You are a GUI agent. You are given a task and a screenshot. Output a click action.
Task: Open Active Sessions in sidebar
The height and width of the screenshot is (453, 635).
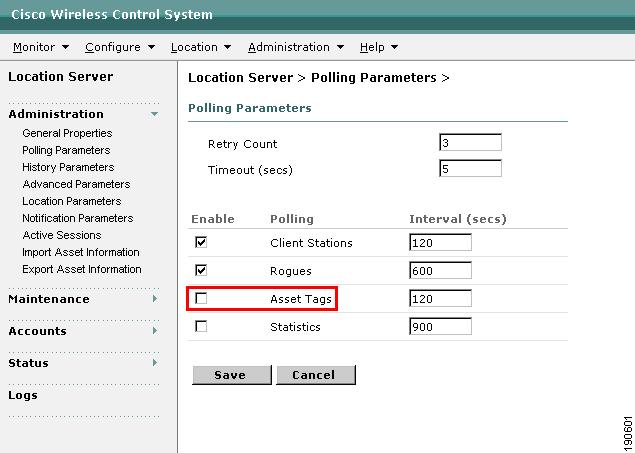coord(62,235)
